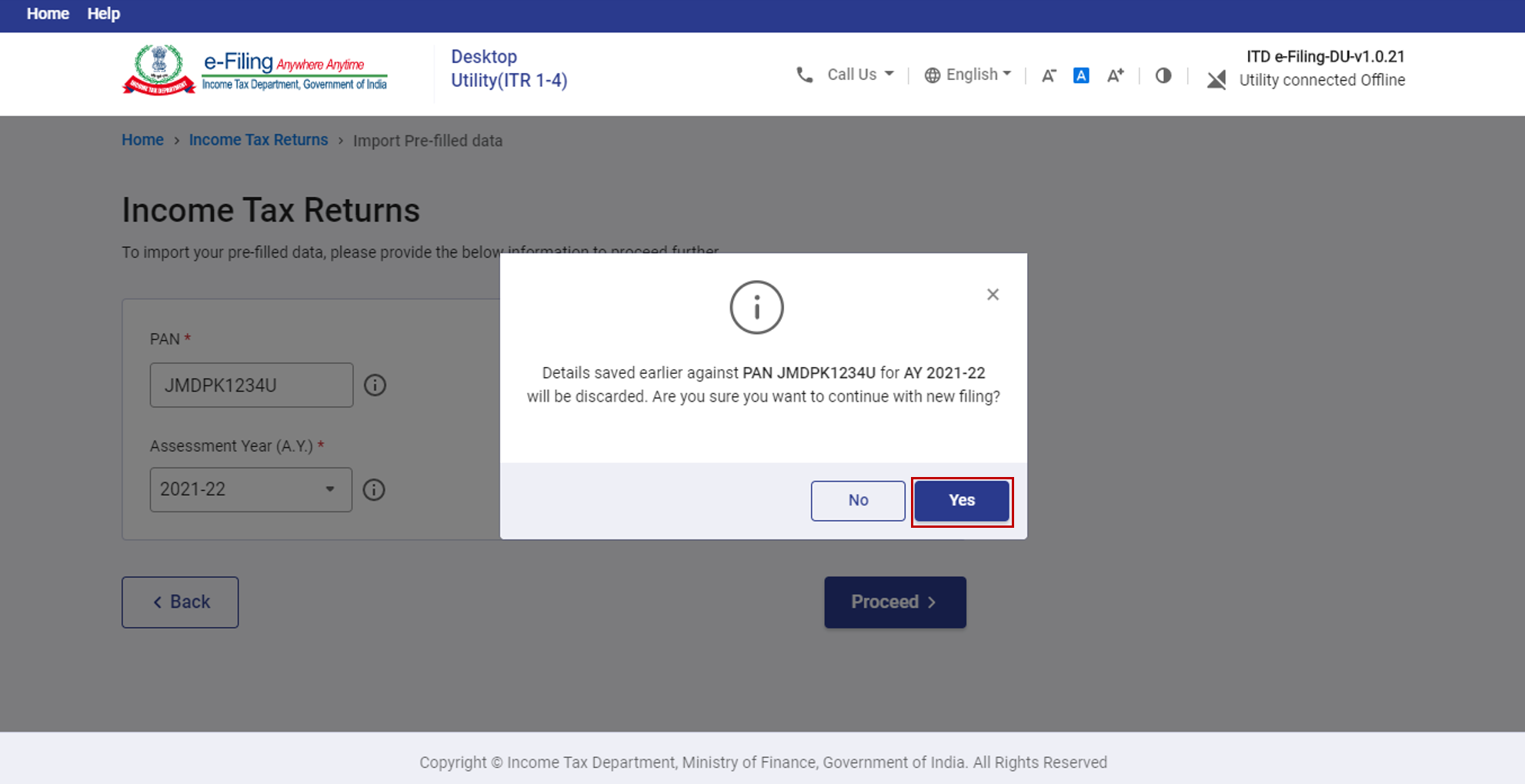Viewport: 1525px width, 784px height.
Task: Click the globe language icon
Action: tap(932, 75)
